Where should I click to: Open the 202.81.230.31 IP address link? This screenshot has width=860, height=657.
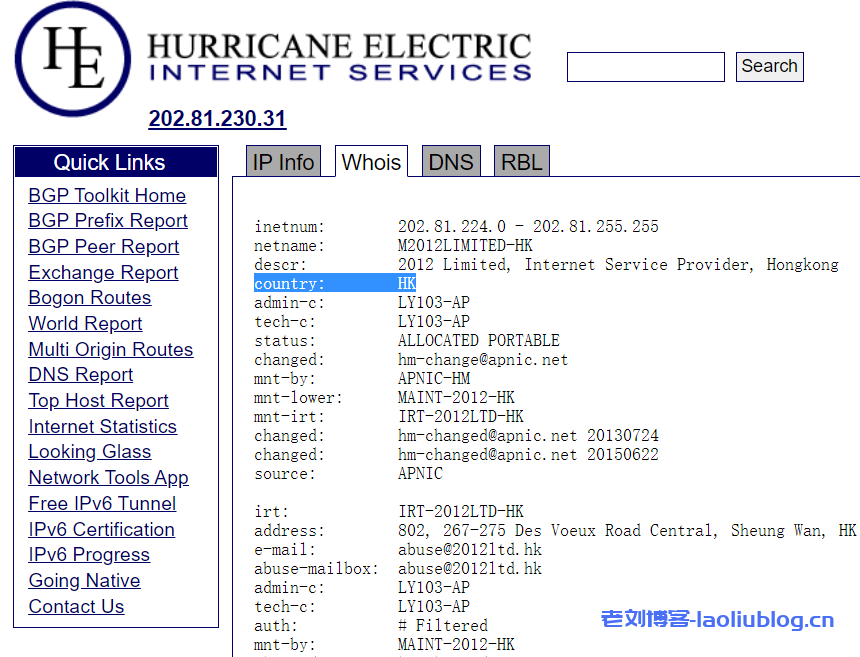coord(217,119)
